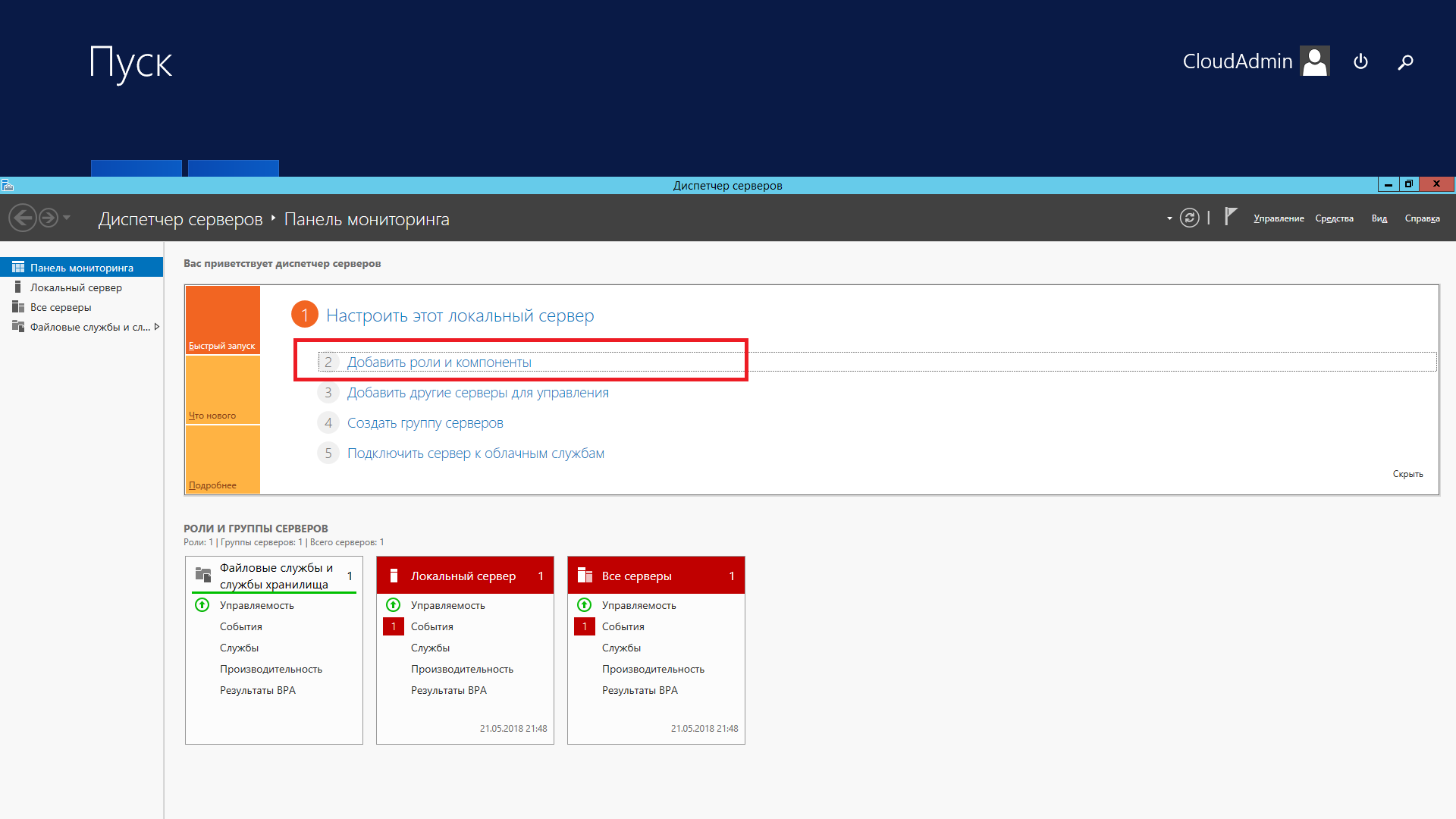1456x819 pixels.
Task: Open the Что нового tile
Action: (x=223, y=390)
